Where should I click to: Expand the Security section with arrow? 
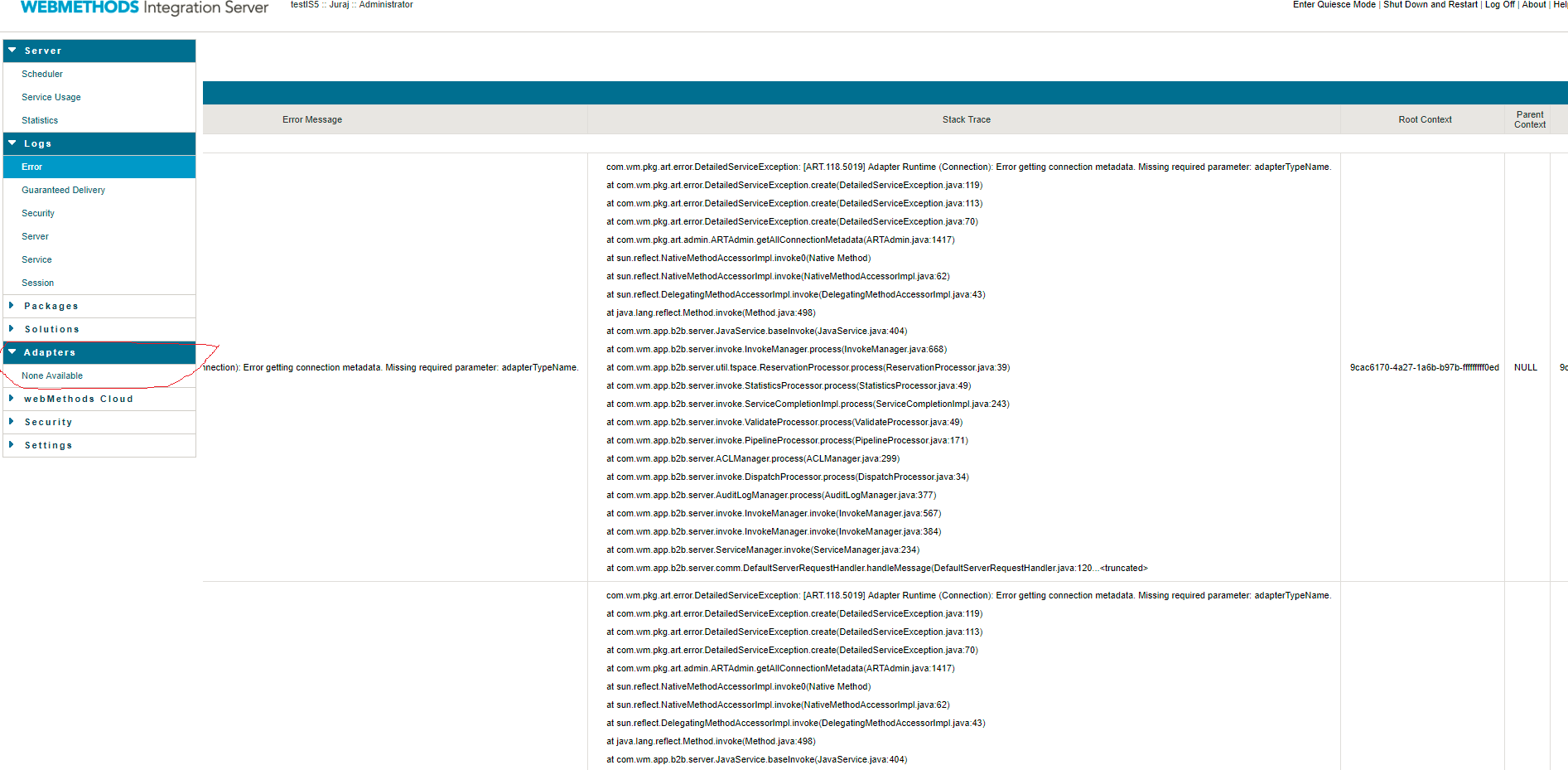click(x=99, y=422)
